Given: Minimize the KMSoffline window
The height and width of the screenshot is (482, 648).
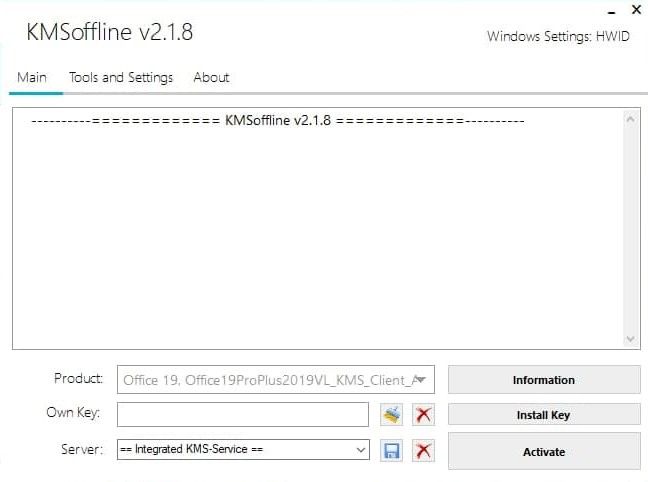Looking at the screenshot, I should pos(611,11).
